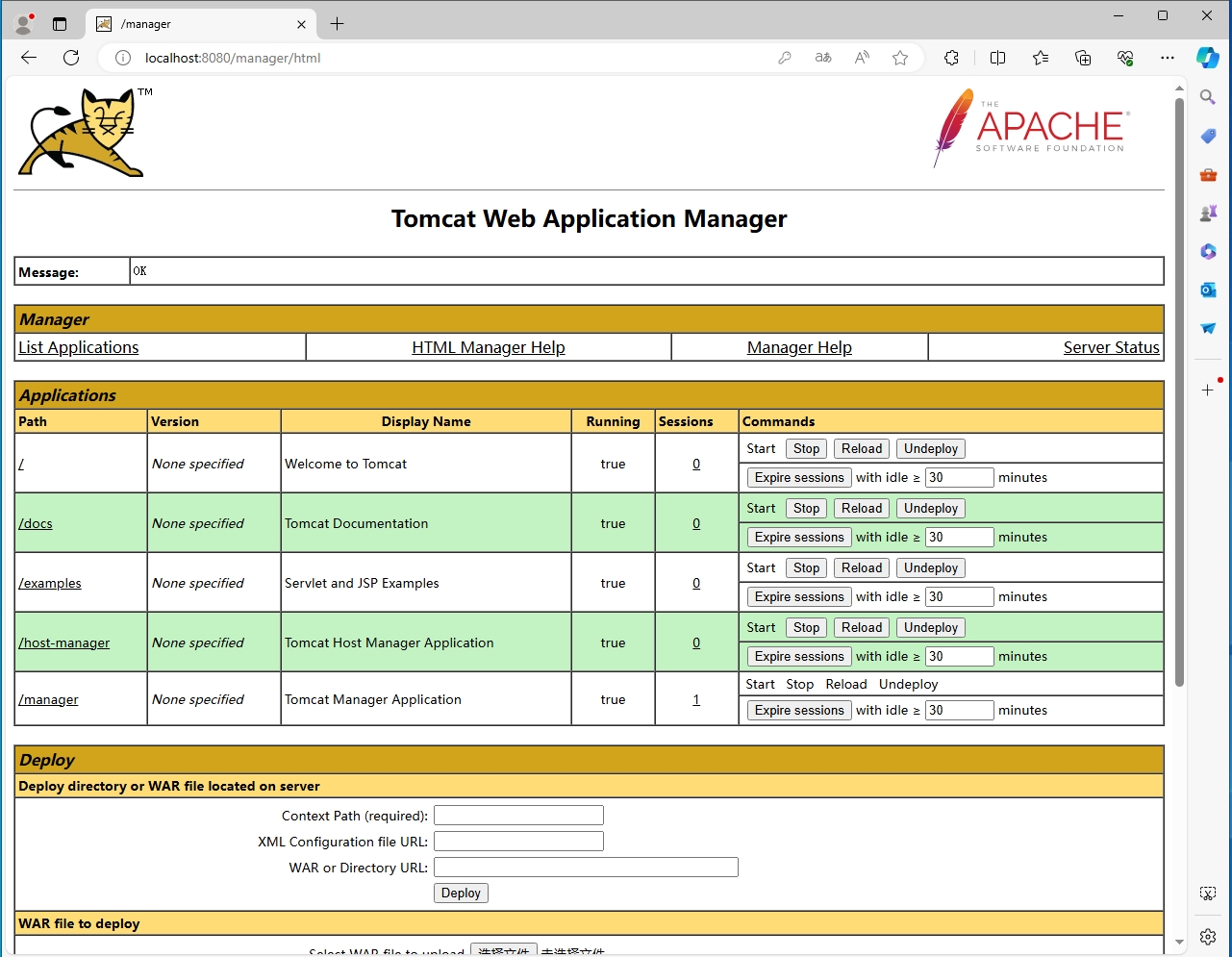Screen dimensions: 1232x957
Task: Open site information icon in address bar
Action: (x=123, y=58)
